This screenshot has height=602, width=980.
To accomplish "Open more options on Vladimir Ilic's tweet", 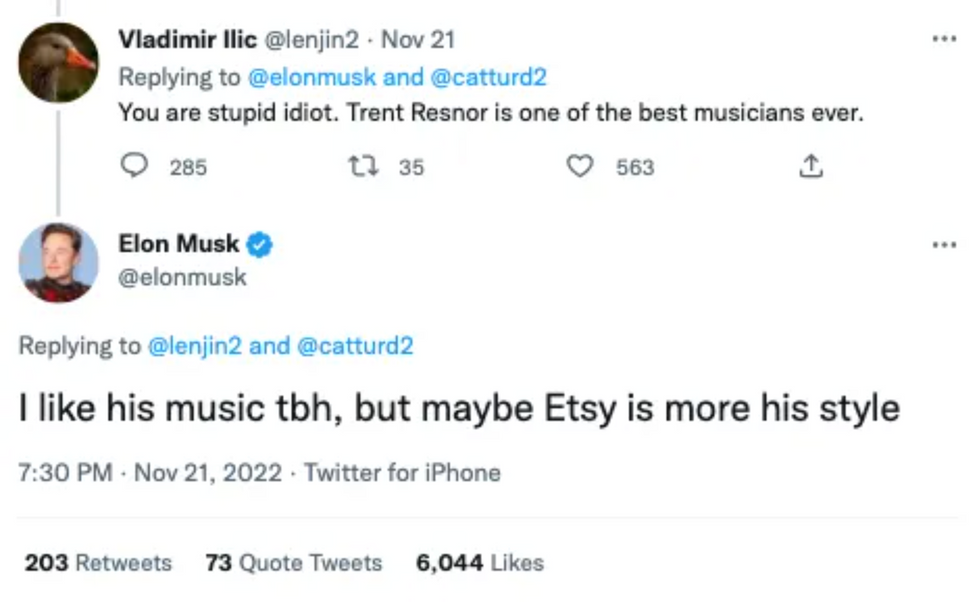I will coord(943,40).
